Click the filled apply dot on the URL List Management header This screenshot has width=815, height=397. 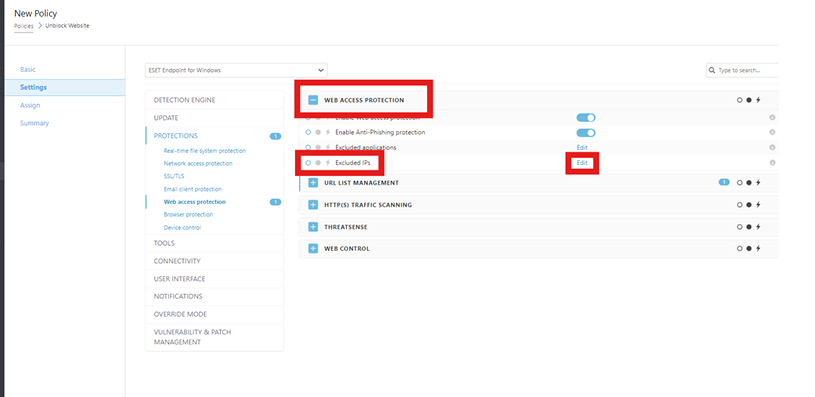pyautogui.click(x=749, y=182)
